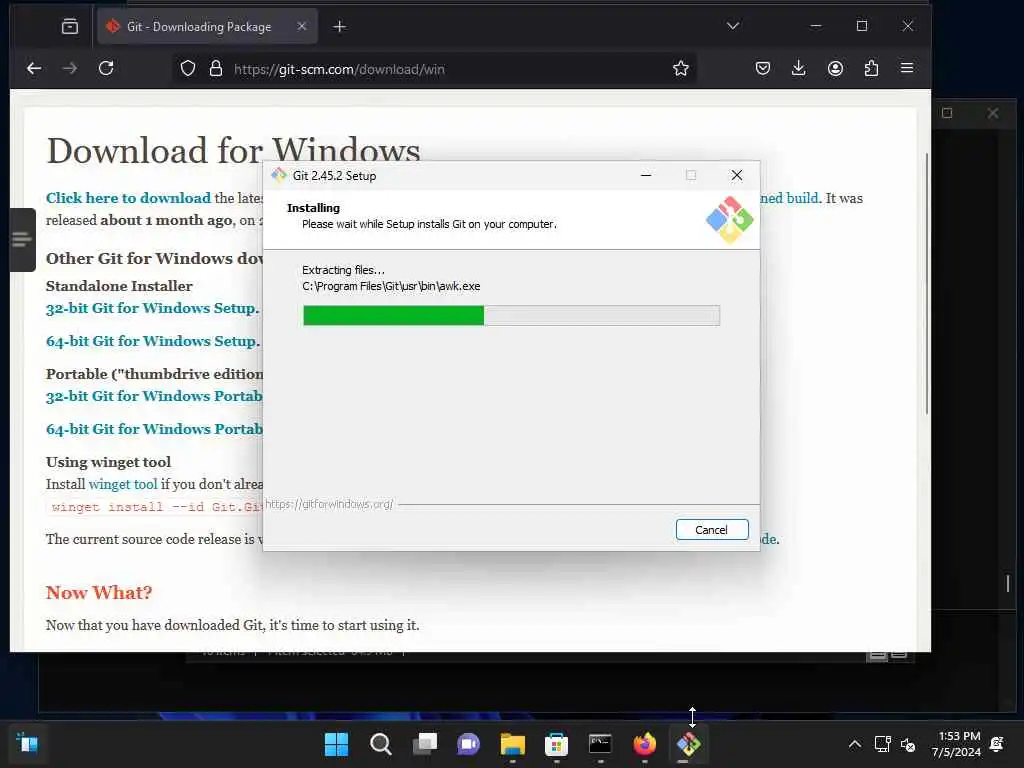This screenshot has height=768, width=1024.
Task: Click the Git logo in setup header
Action: [x=729, y=220]
